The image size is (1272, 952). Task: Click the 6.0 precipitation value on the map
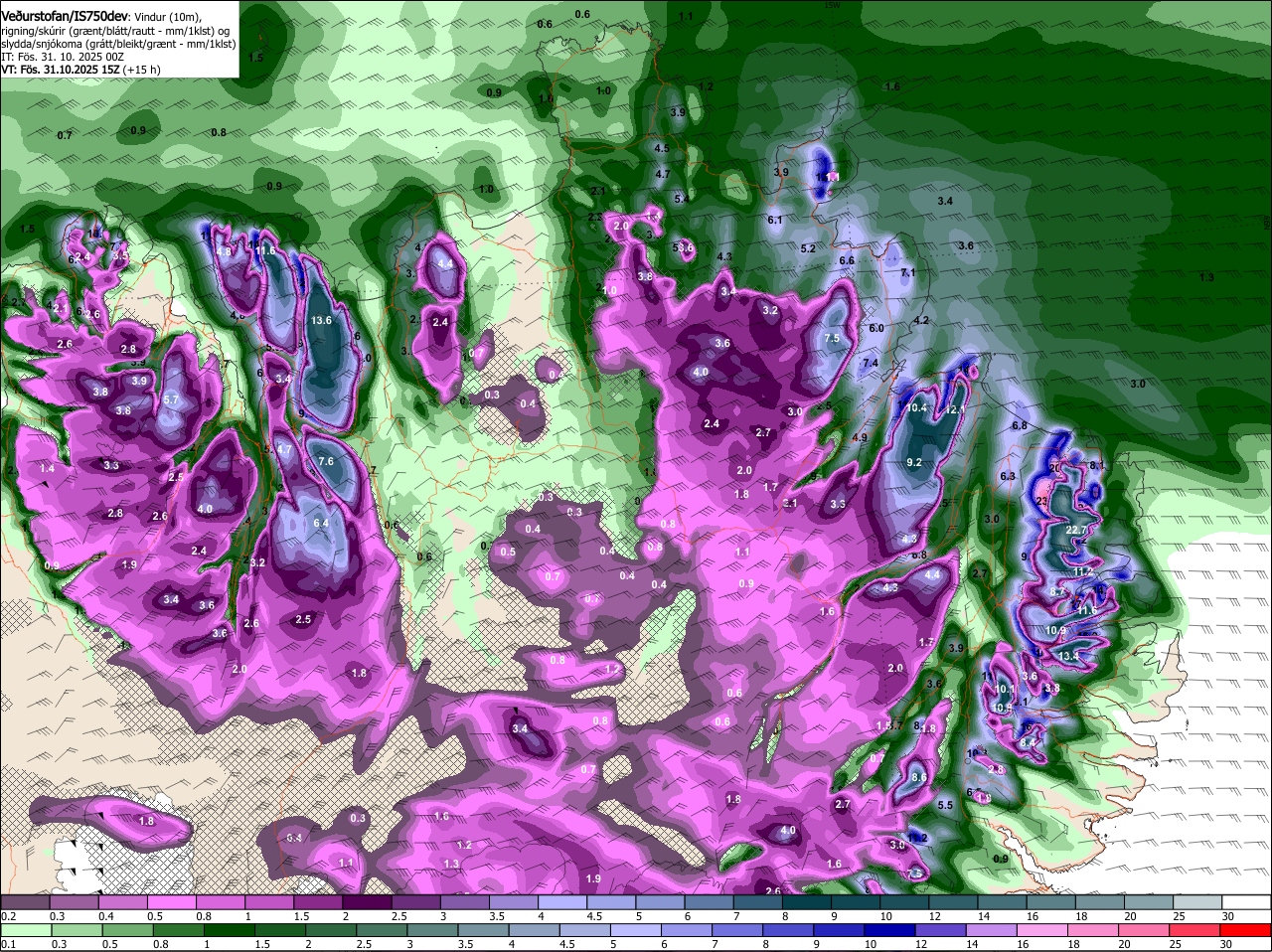coord(875,328)
